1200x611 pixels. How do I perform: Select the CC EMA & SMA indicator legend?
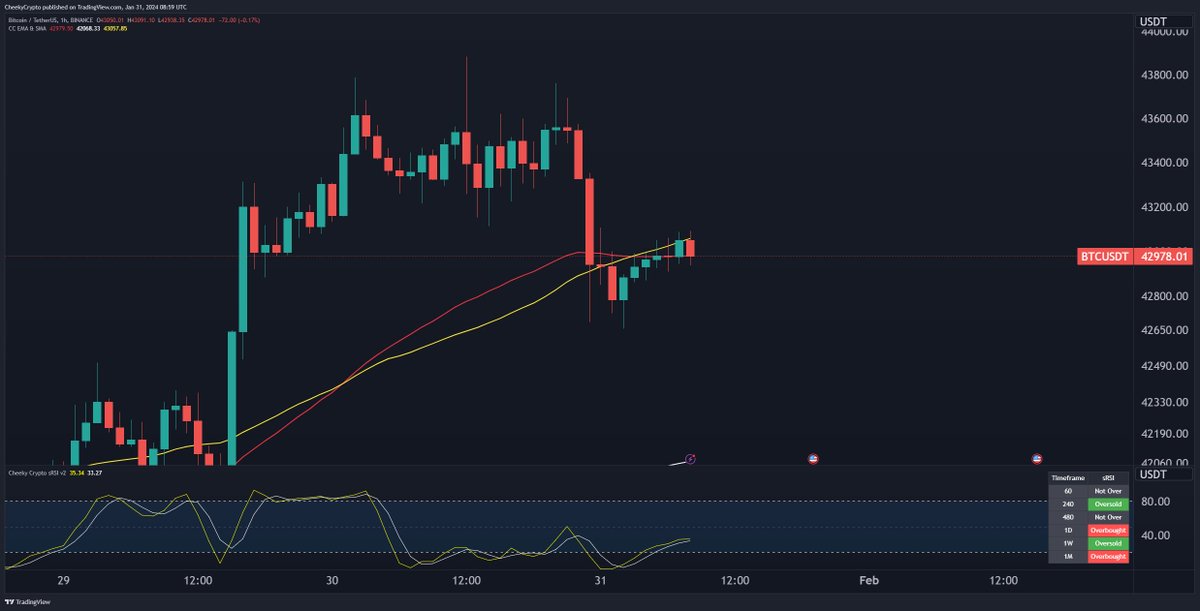[27, 29]
